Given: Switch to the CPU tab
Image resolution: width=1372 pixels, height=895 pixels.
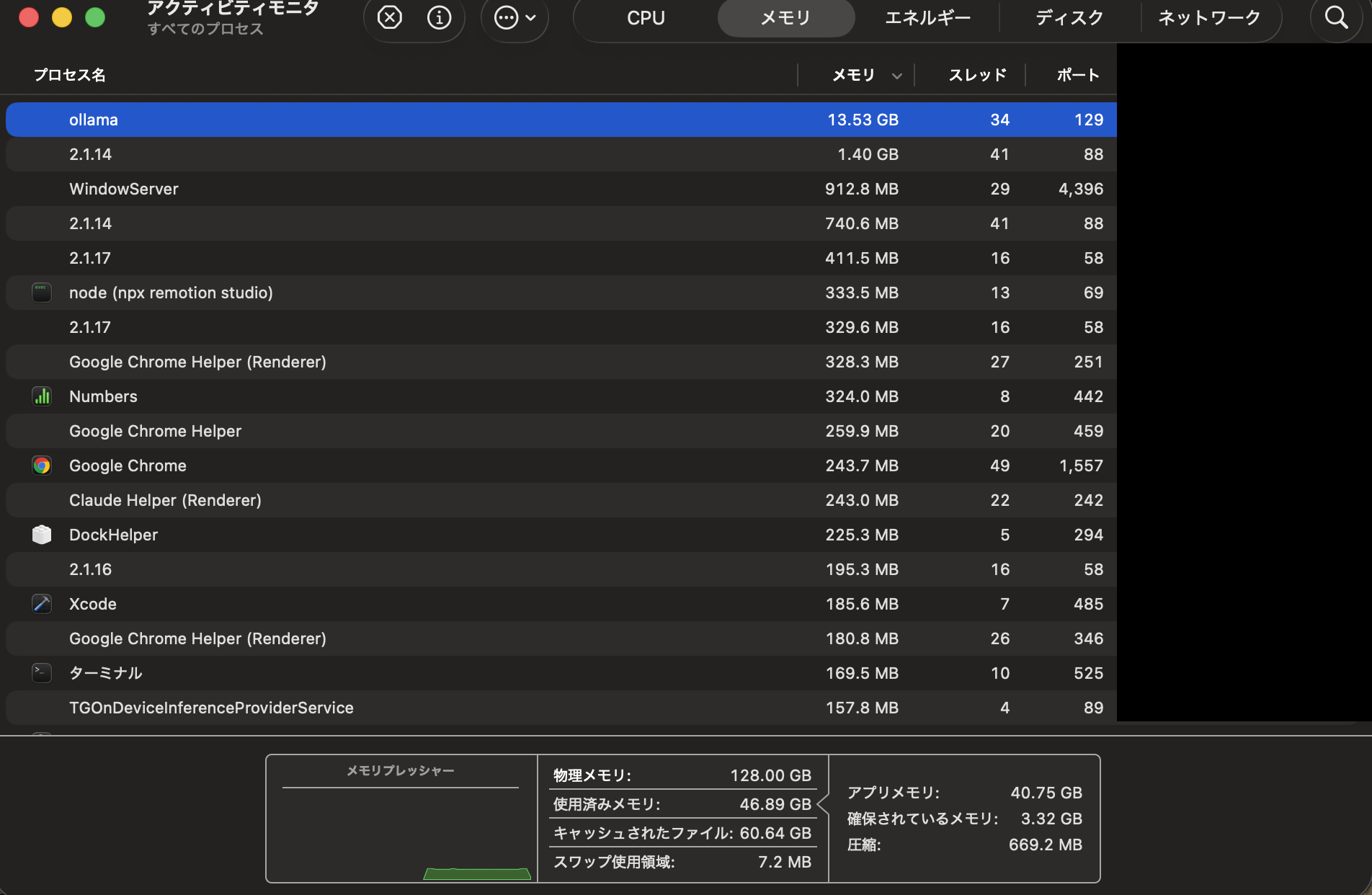Looking at the screenshot, I should tap(645, 17).
